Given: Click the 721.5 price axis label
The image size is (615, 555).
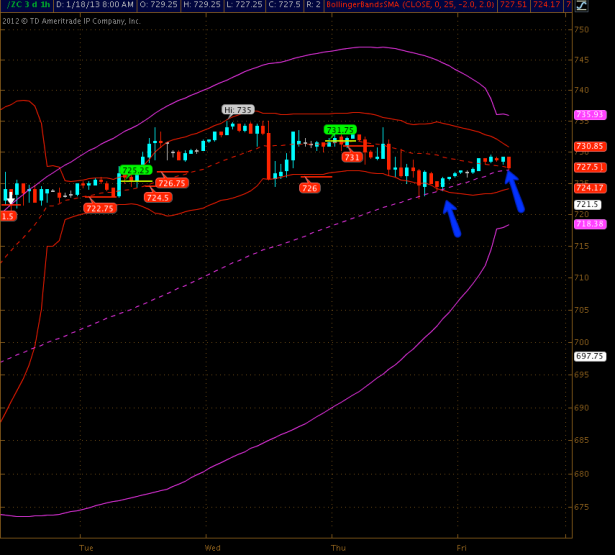Looking at the screenshot, I should (x=588, y=204).
